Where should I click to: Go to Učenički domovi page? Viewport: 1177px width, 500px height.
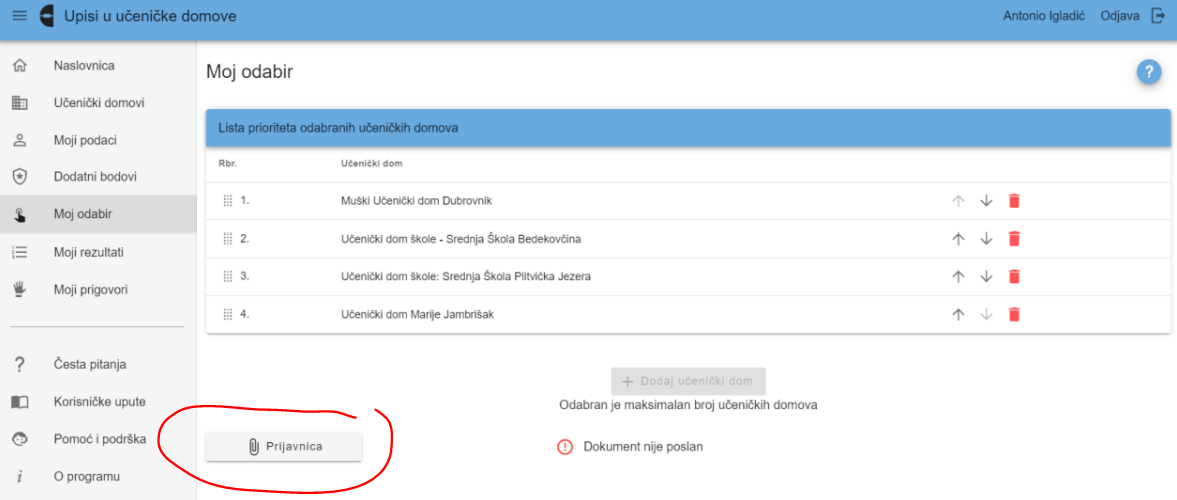coord(98,103)
